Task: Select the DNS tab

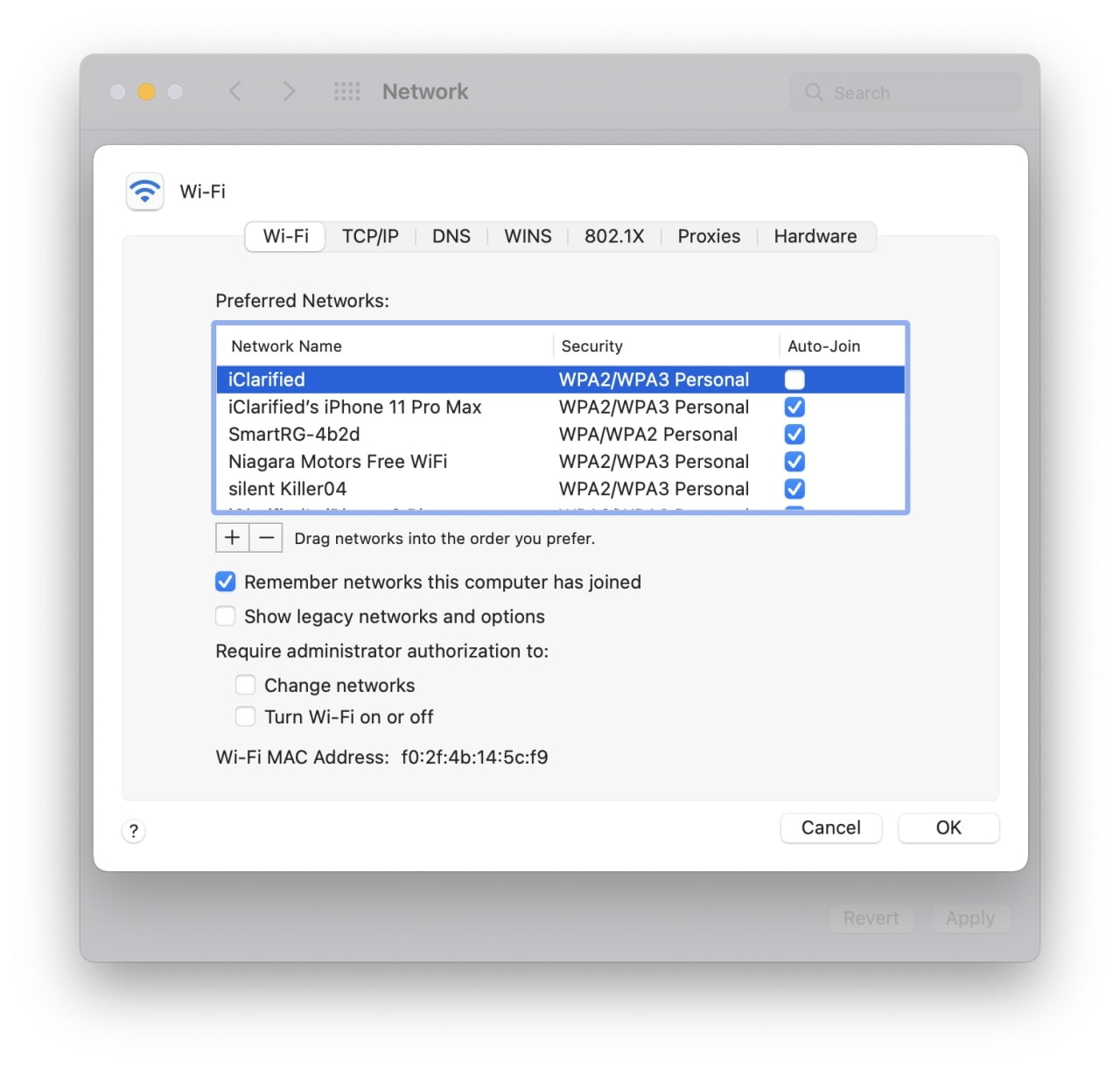Action: [451, 236]
